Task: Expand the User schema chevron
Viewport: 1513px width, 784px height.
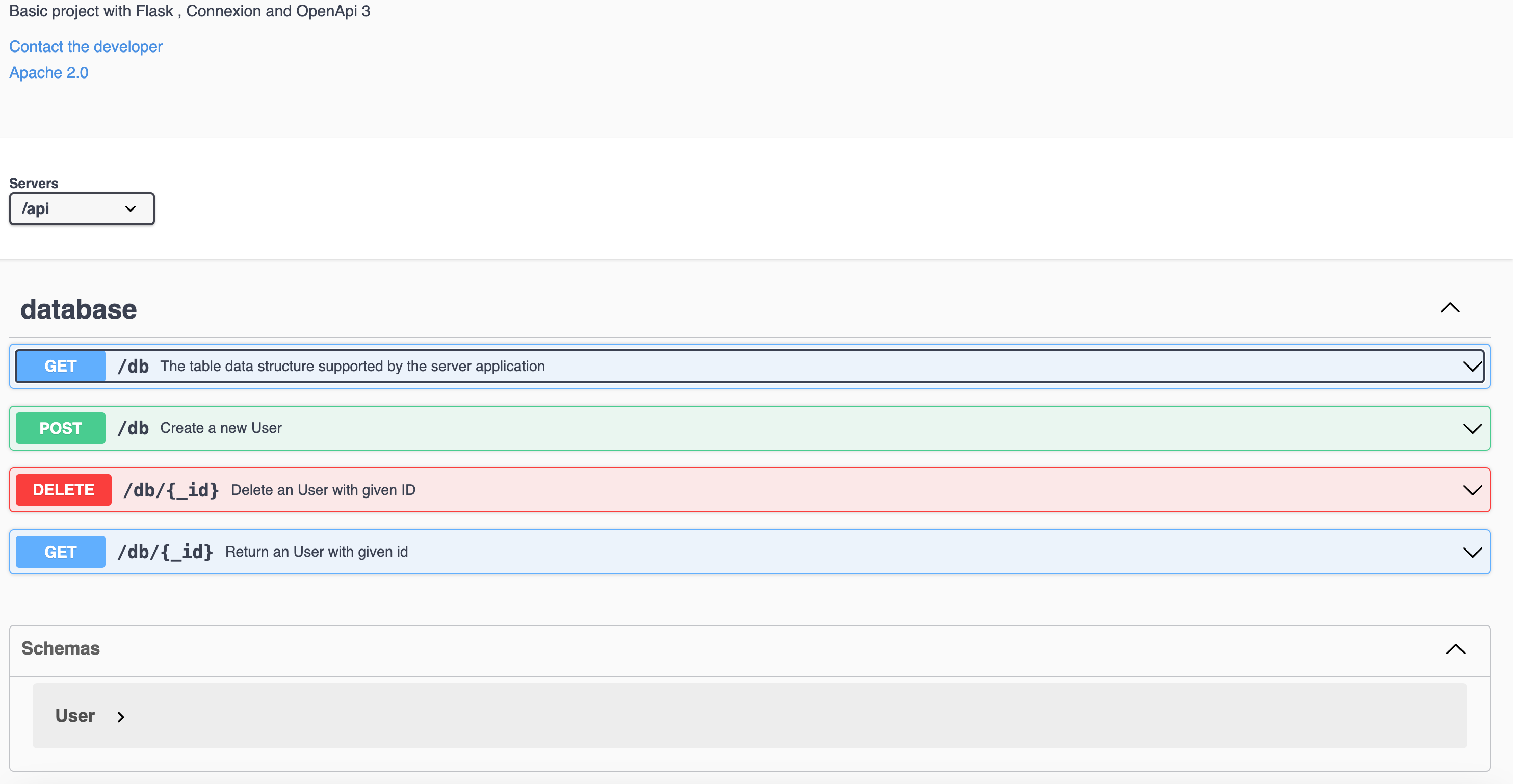Action: click(120, 717)
